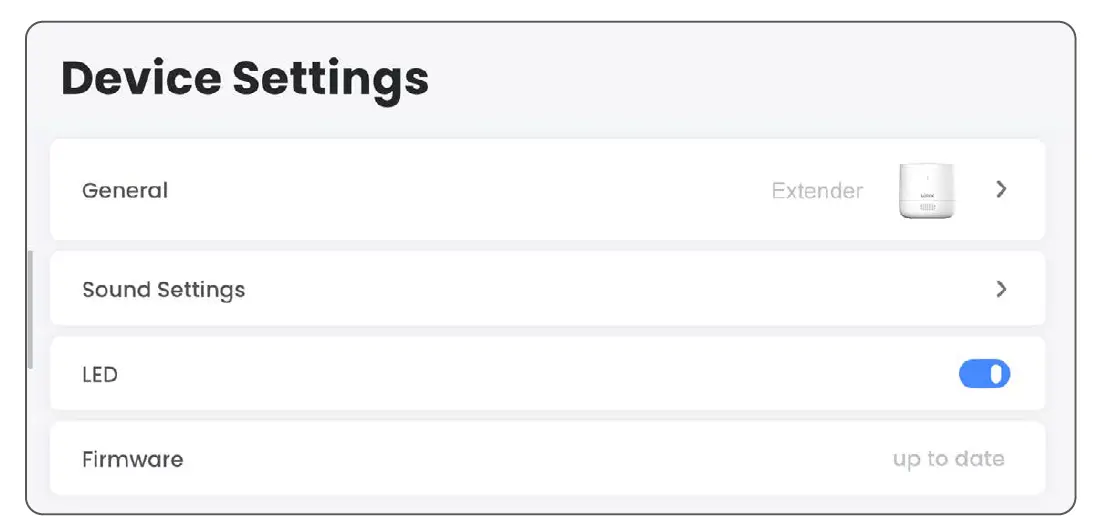Click the Firmware label

pos(132,460)
